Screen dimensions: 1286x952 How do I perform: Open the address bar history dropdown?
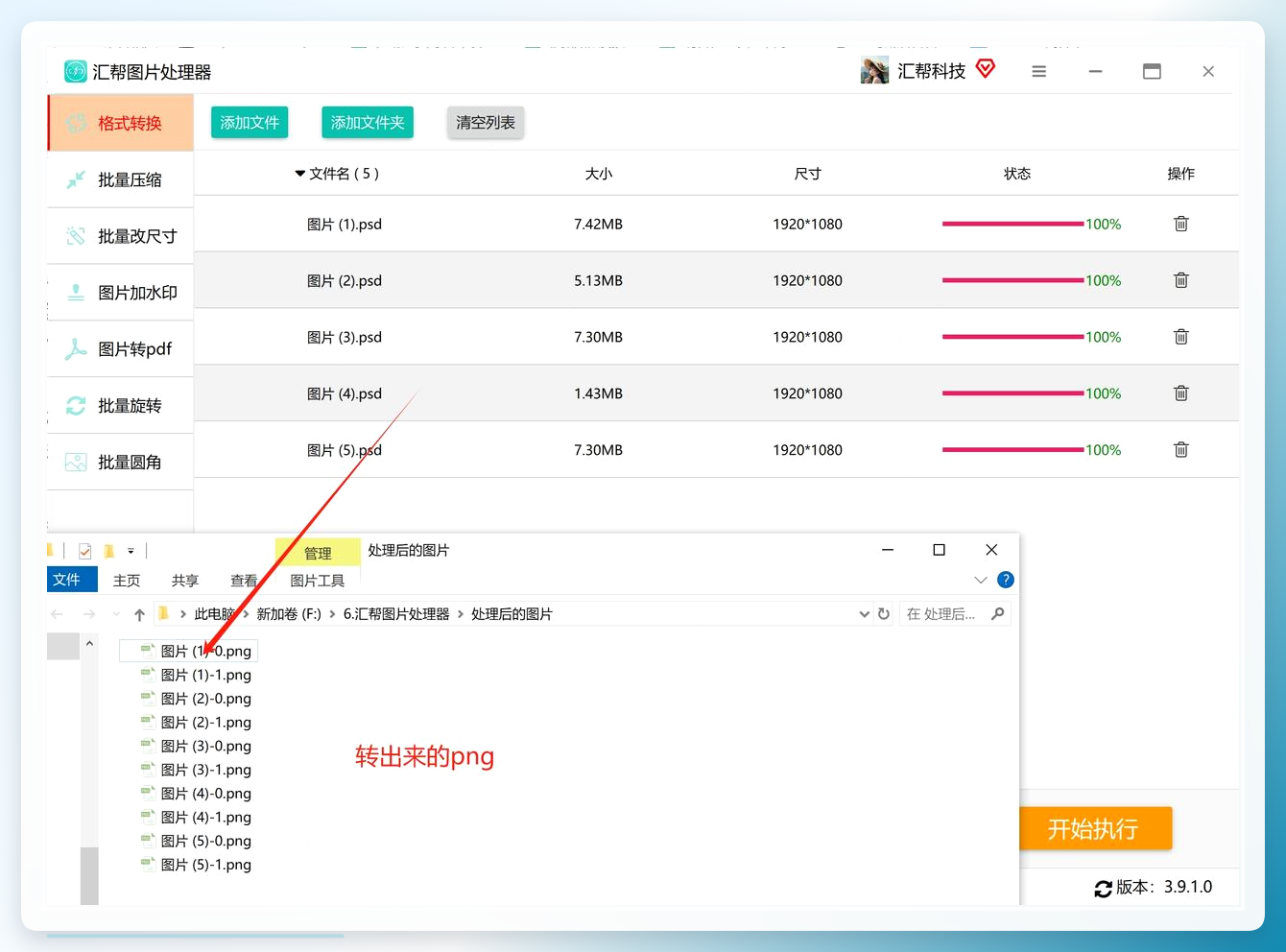pyautogui.click(x=865, y=614)
